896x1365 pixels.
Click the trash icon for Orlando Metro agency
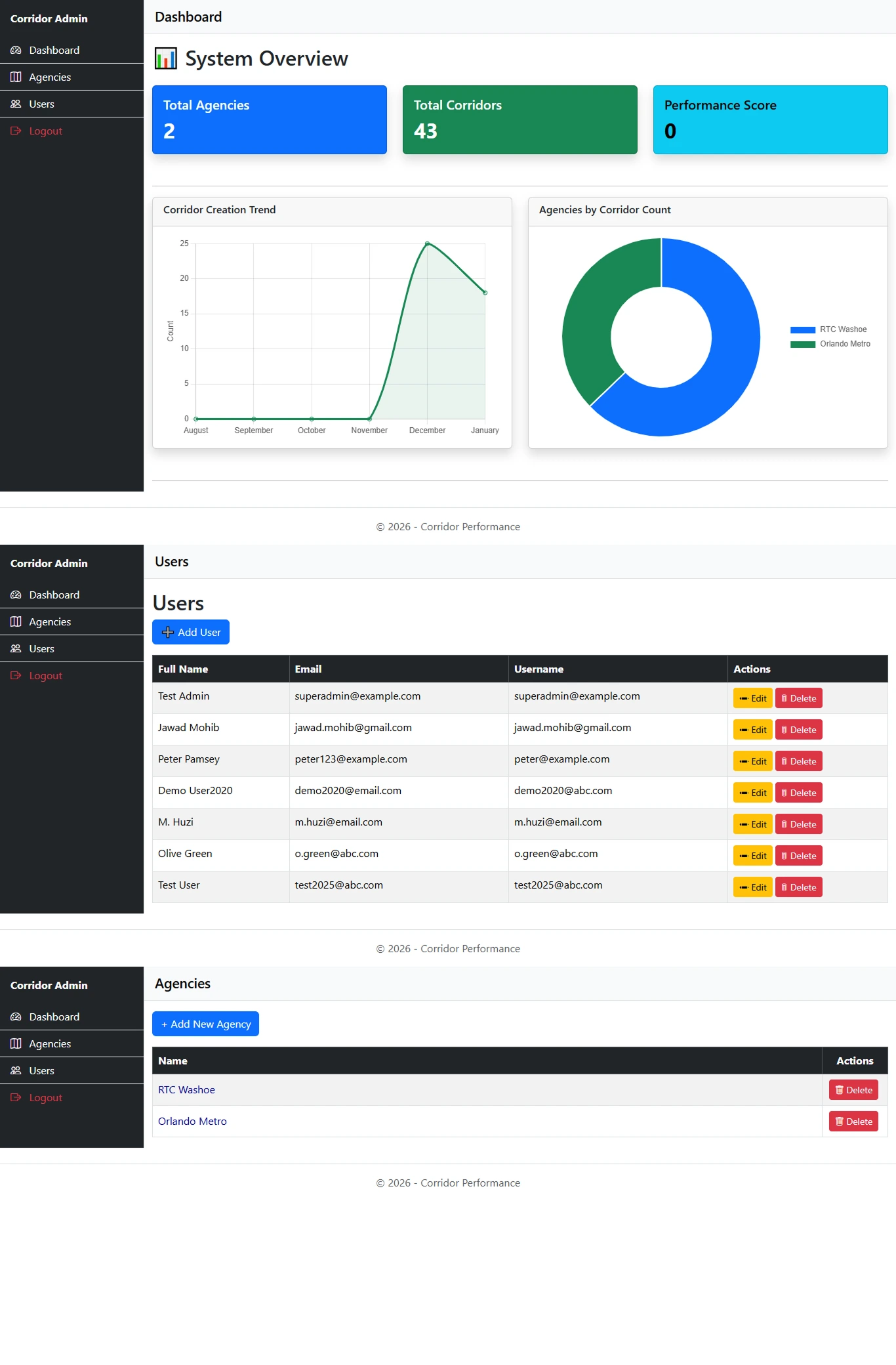click(839, 1122)
